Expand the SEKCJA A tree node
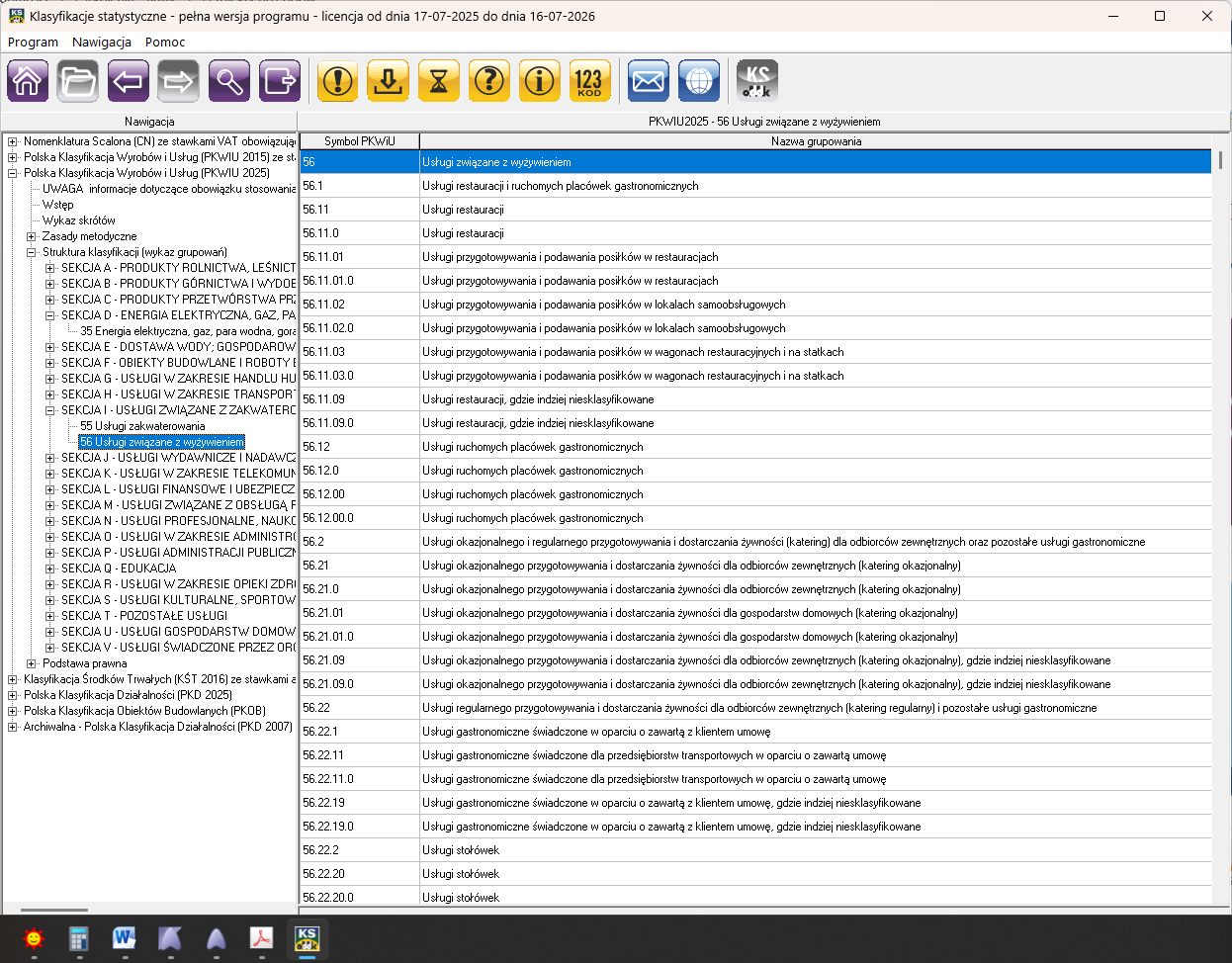Viewport: 1232px width, 963px height. tap(50, 268)
